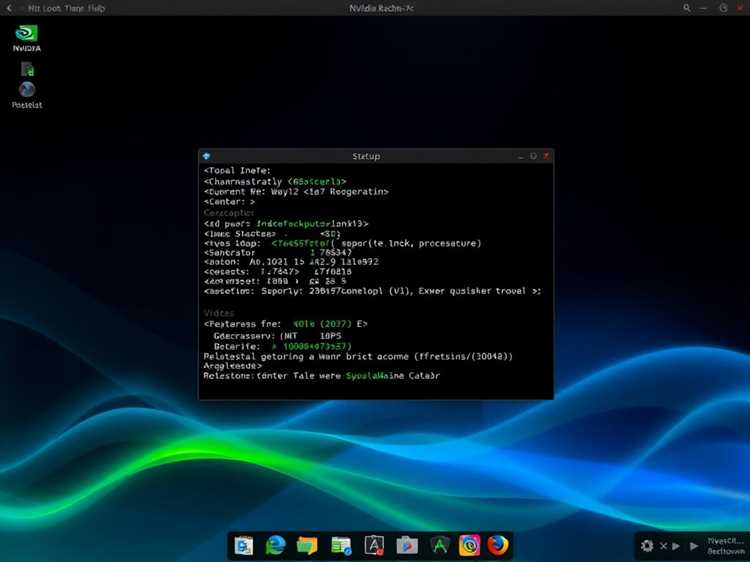Launch the pink-yellow camera app in the dock
The width and height of the screenshot is (750, 562).
[x=469, y=546]
